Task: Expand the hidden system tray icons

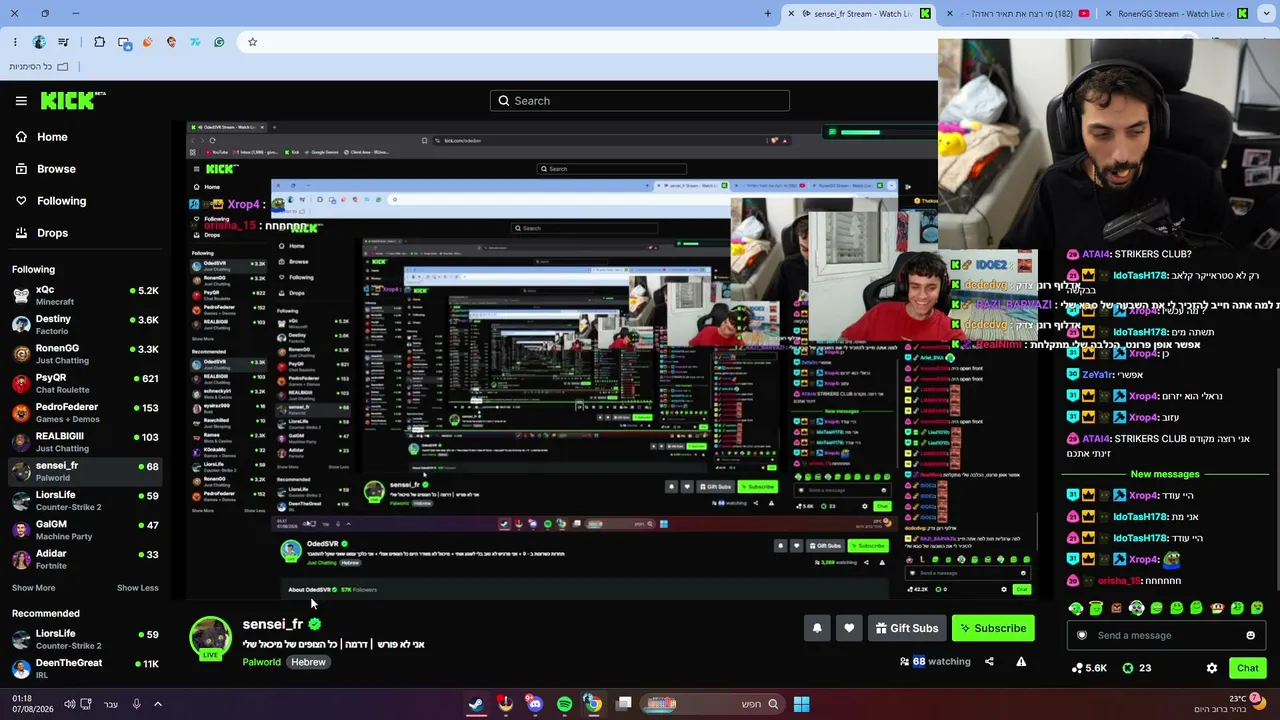Action: pyautogui.click(x=158, y=704)
